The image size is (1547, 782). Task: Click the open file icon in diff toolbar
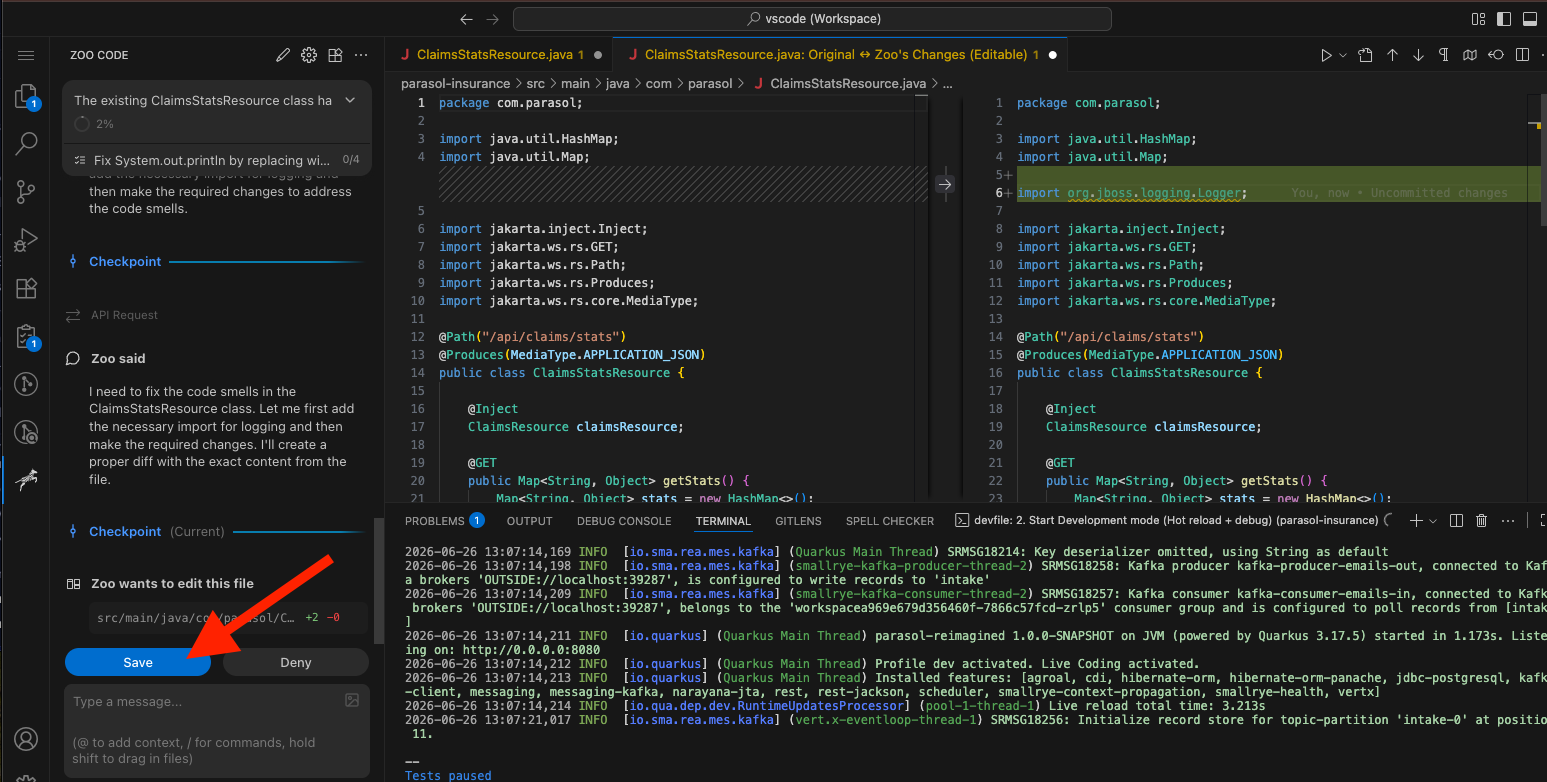pyautogui.click(x=1366, y=55)
